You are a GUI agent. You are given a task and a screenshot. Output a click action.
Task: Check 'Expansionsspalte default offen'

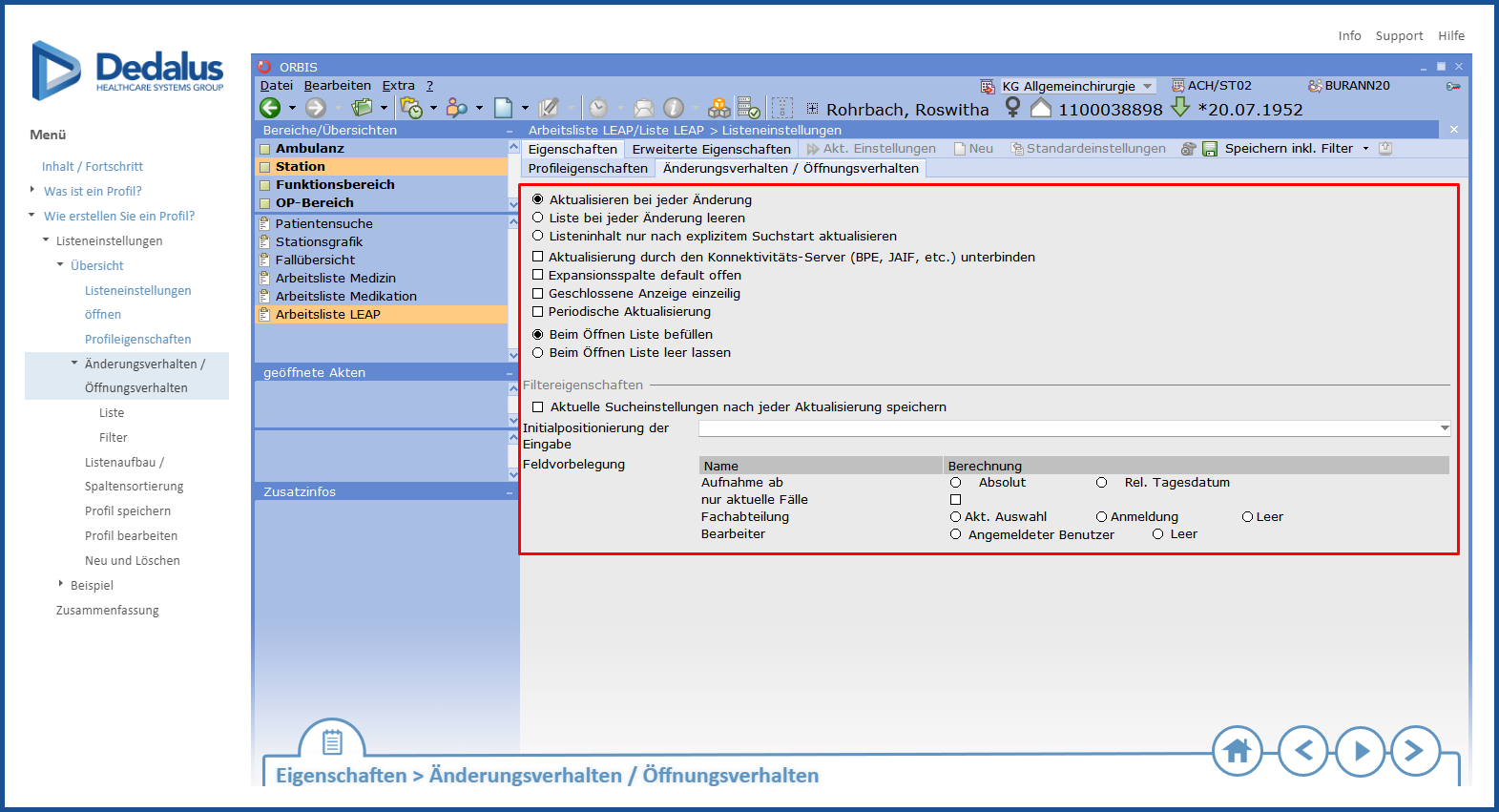[538, 276]
